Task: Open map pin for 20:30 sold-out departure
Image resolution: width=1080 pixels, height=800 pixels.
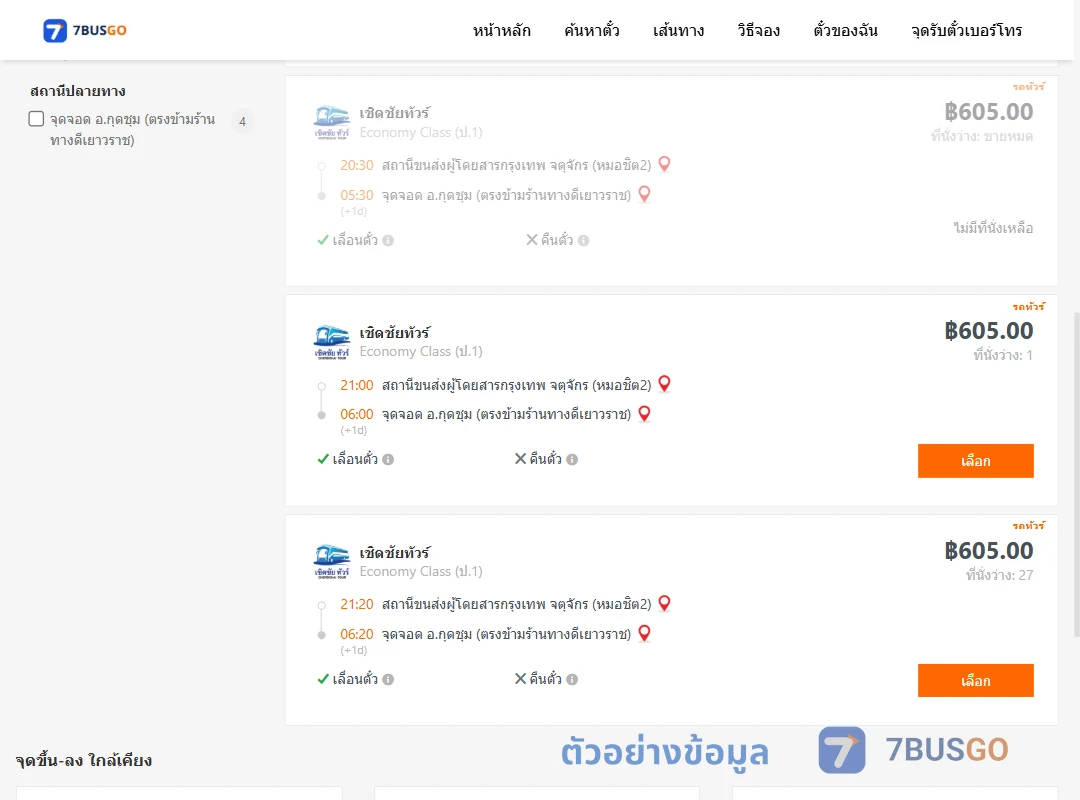Action: click(664, 164)
